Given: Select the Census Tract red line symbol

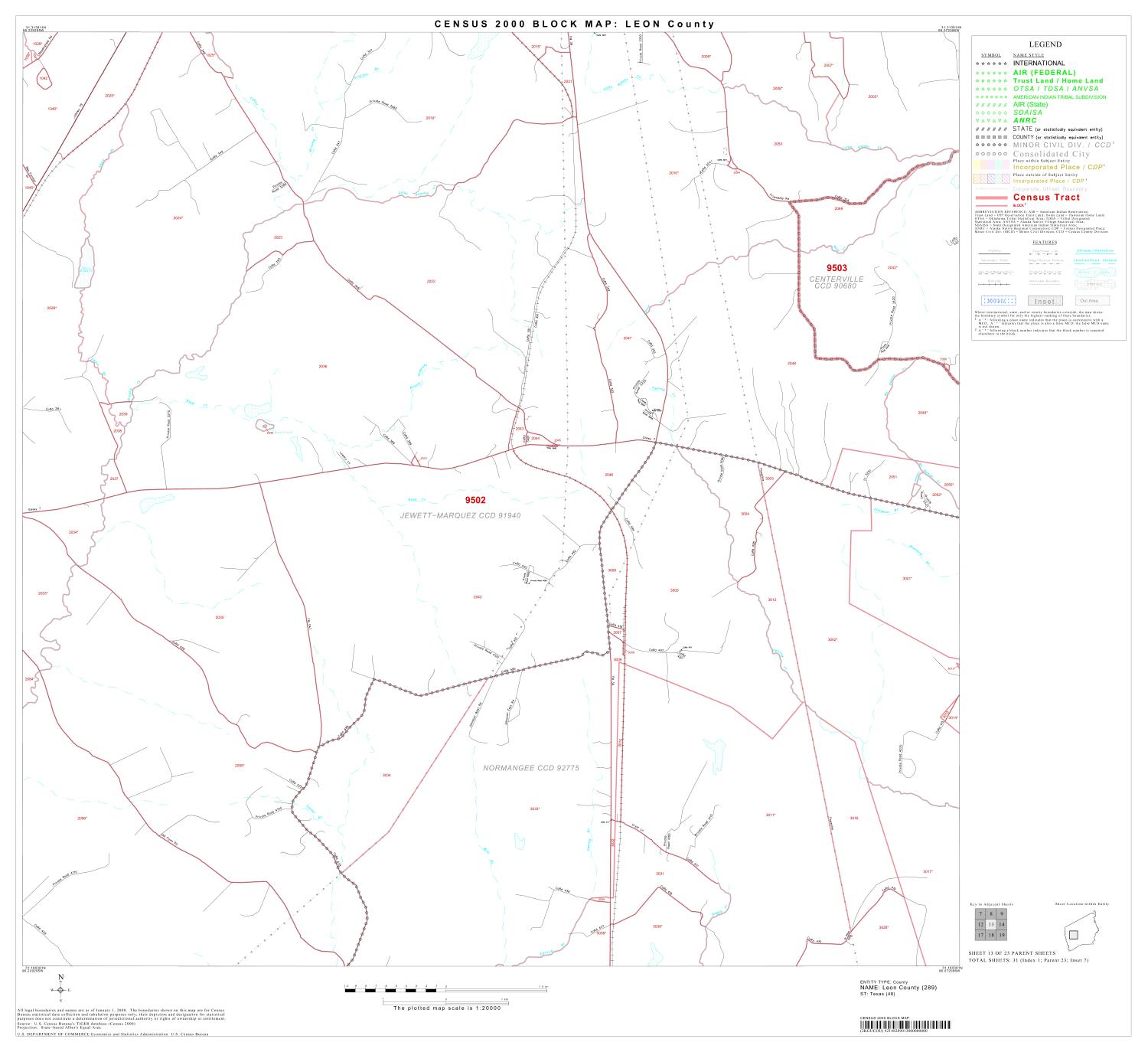Looking at the screenshot, I should (x=991, y=198).
